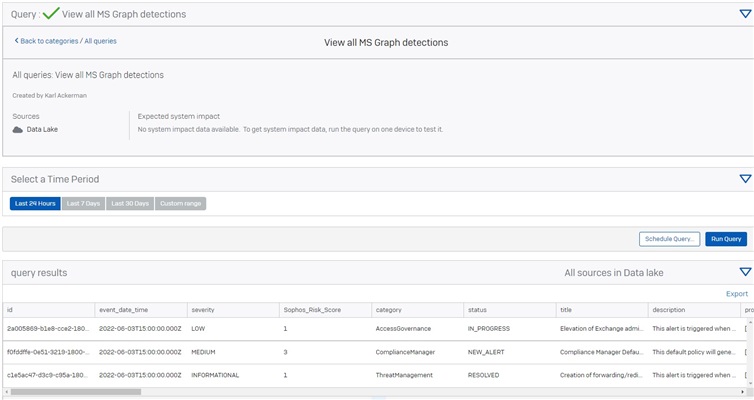This screenshot has width=754, height=400.
Task: Choose Custom range time period
Action: click(180, 203)
